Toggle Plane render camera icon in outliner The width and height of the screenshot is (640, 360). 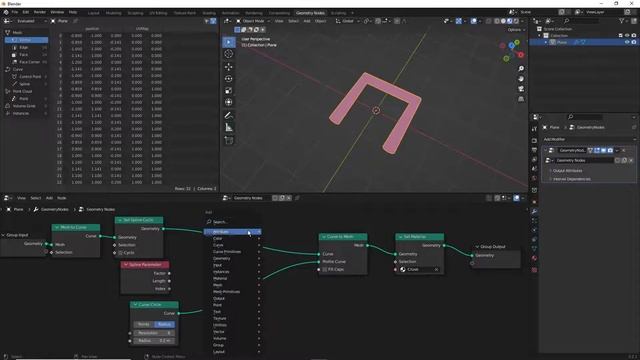(633, 42)
